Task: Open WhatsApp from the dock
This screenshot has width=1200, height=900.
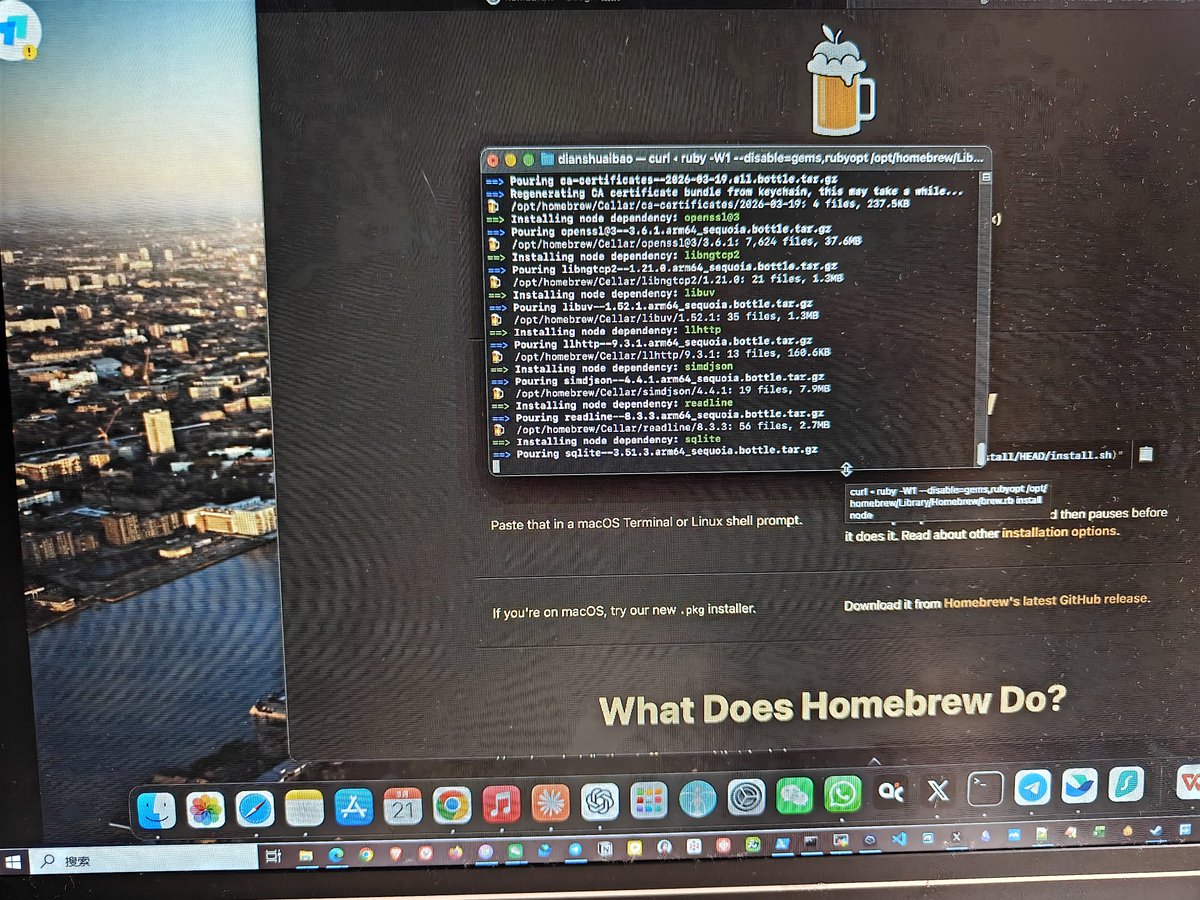Action: click(x=842, y=794)
